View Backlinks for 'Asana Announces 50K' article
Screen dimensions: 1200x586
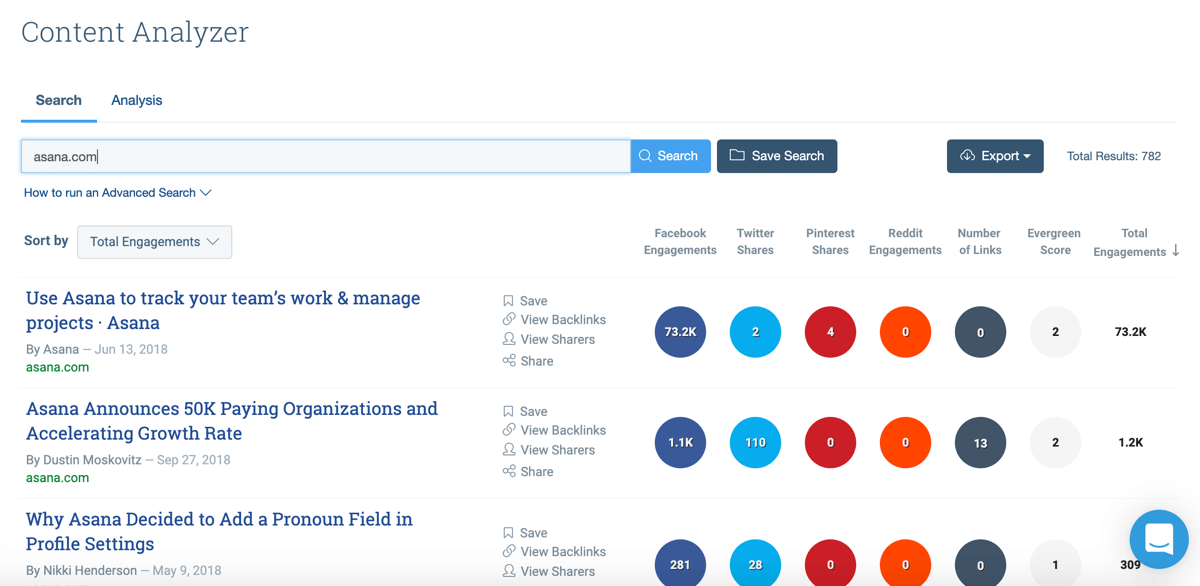[554, 430]
